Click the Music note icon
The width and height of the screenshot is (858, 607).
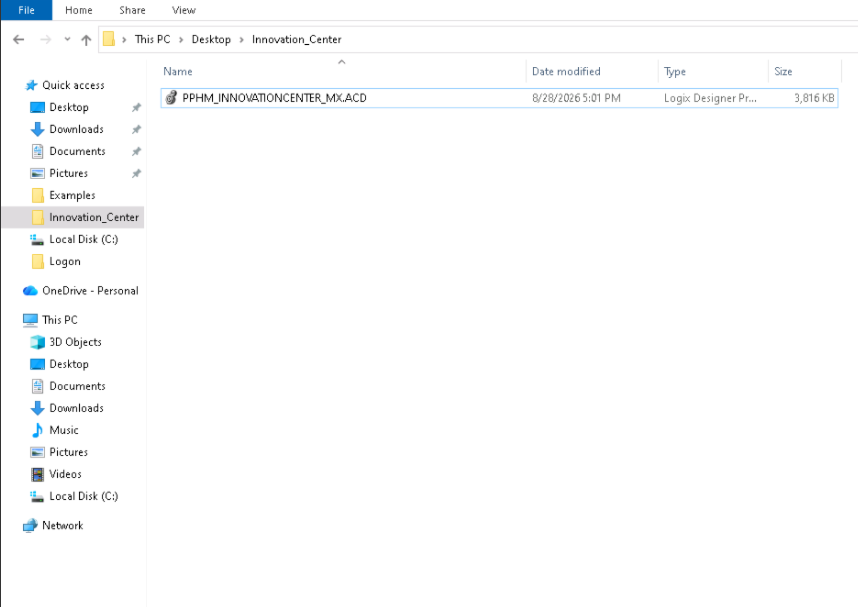coord(37,430)
